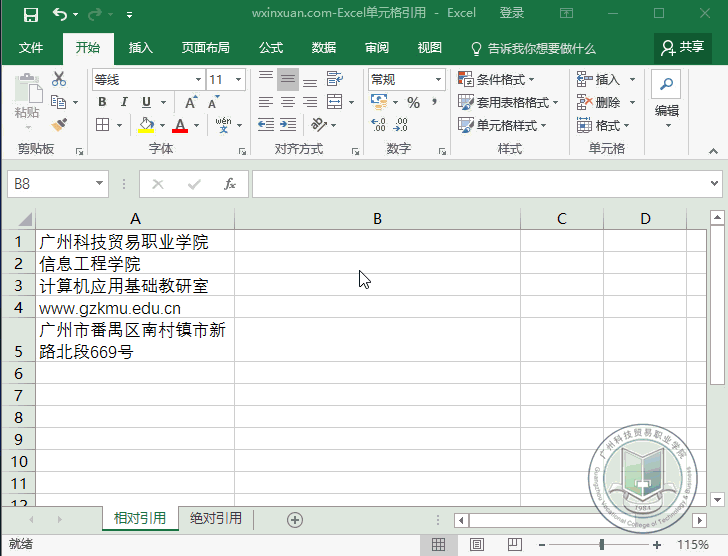This screenshot has width=728, height=556.
Task: Switch to the 绝对引用 sheet tab
Action: pyautogui.click(x=216, y=518)
